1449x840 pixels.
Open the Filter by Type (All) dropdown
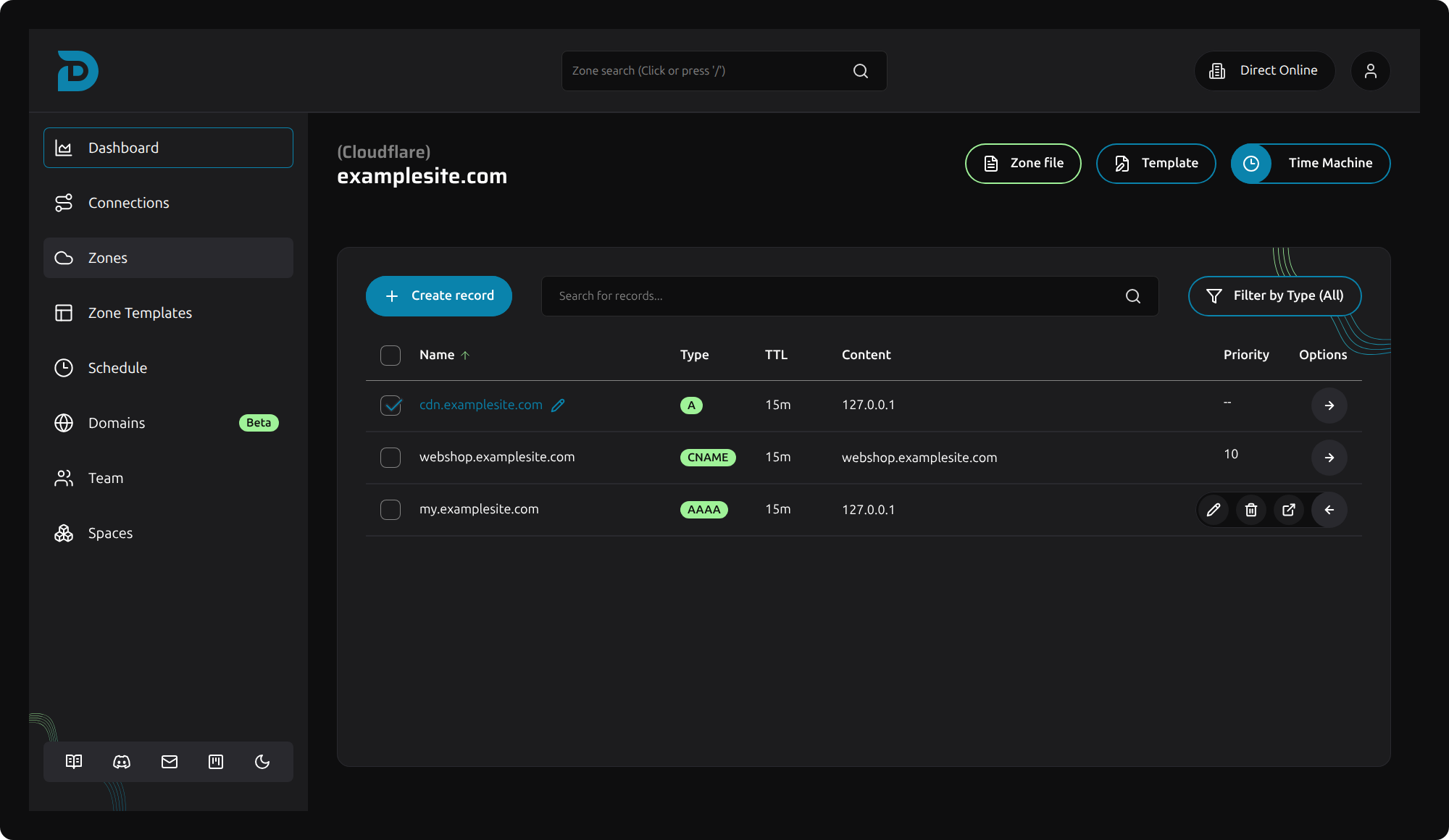[1274, 296]
